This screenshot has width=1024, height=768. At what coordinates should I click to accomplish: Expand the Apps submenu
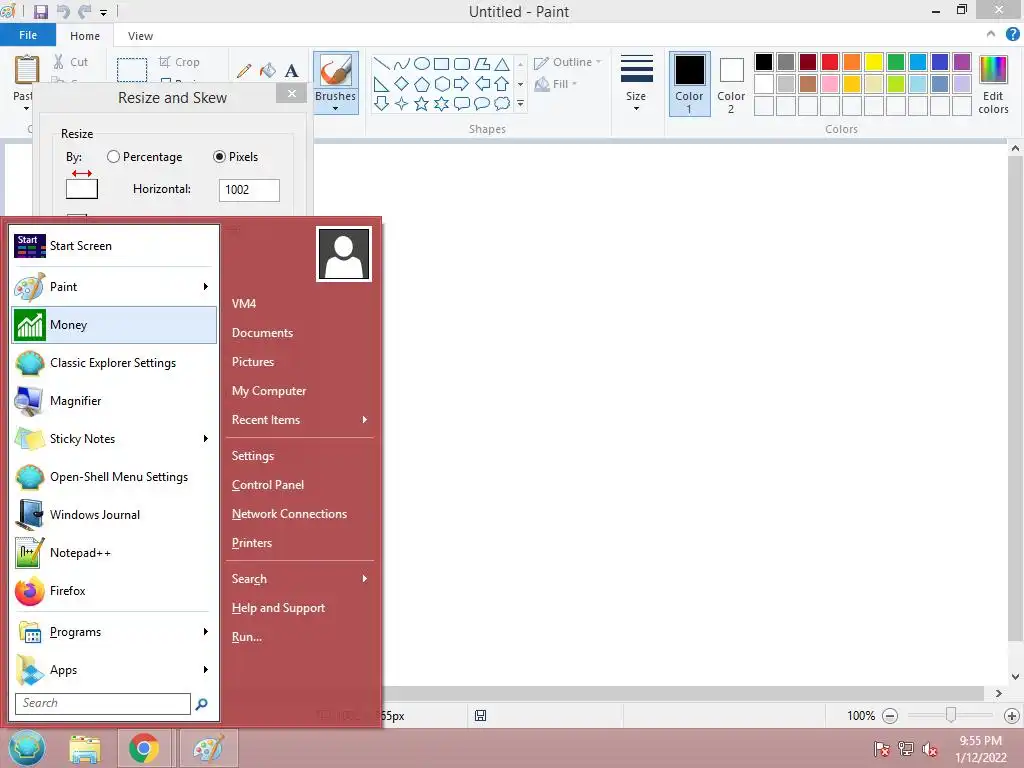(x=205, y=669)
